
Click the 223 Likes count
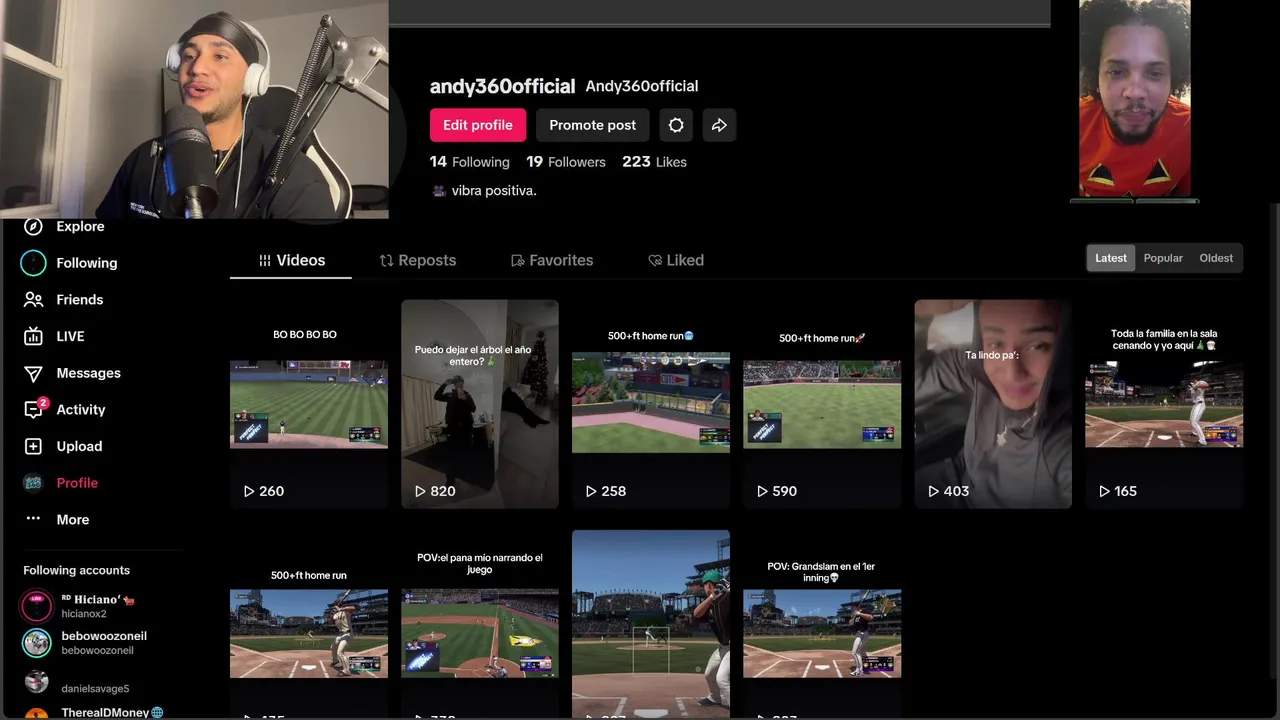(x=654, y=162)
